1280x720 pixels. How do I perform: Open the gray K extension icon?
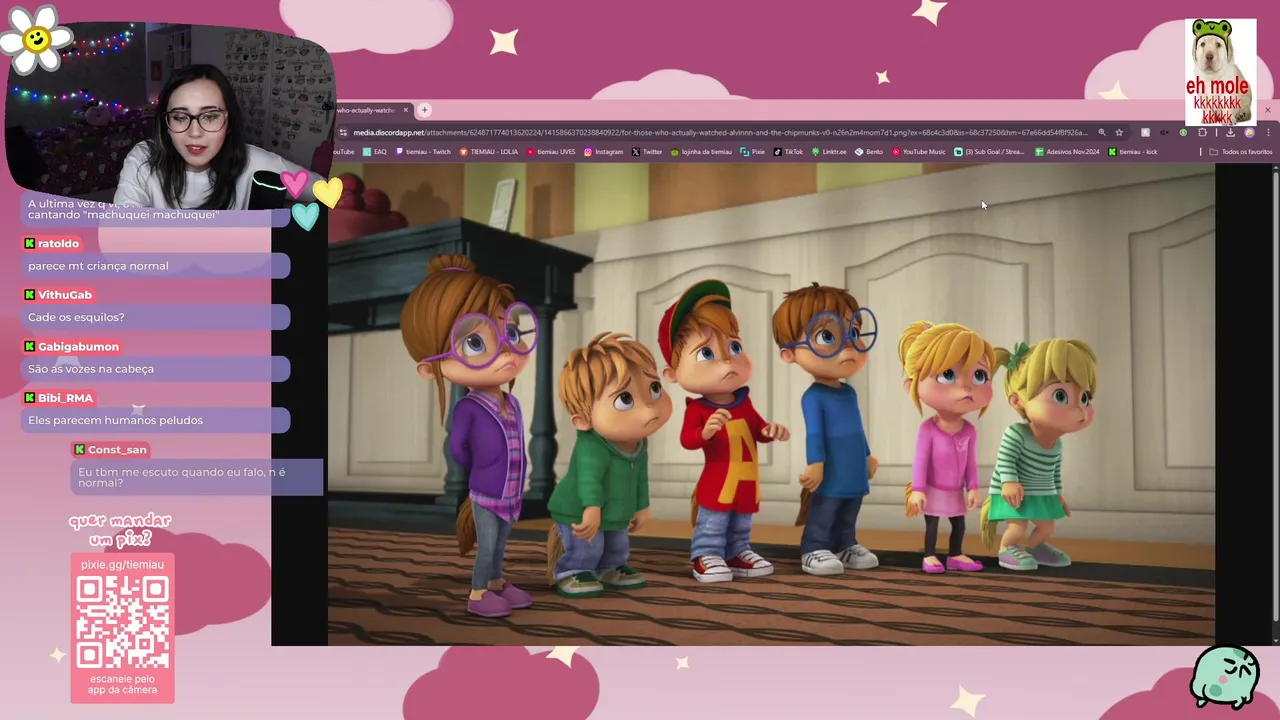click(x=1145, y=132)
